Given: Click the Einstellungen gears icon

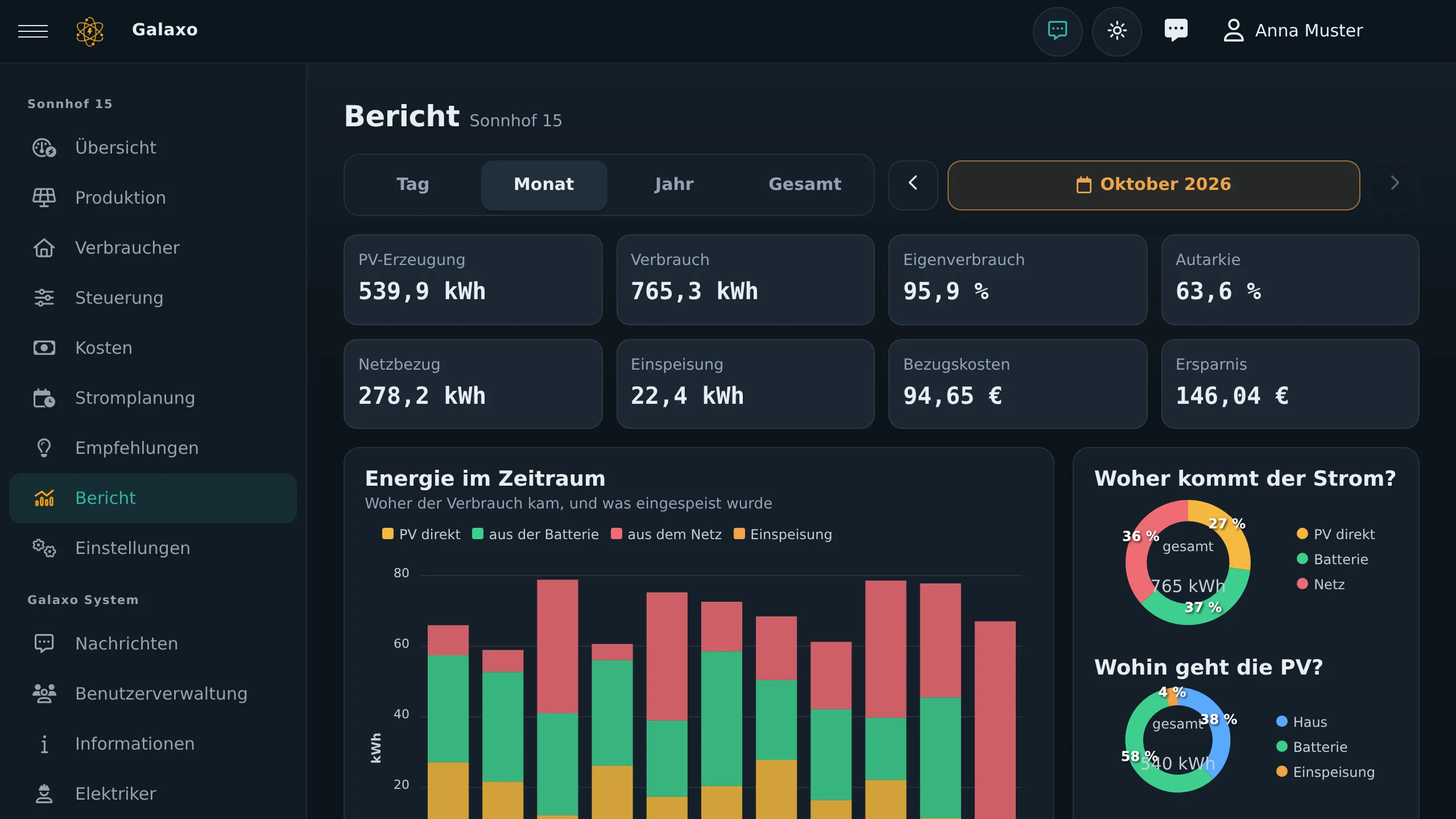Looking at the screenshot, I should 44,548.
